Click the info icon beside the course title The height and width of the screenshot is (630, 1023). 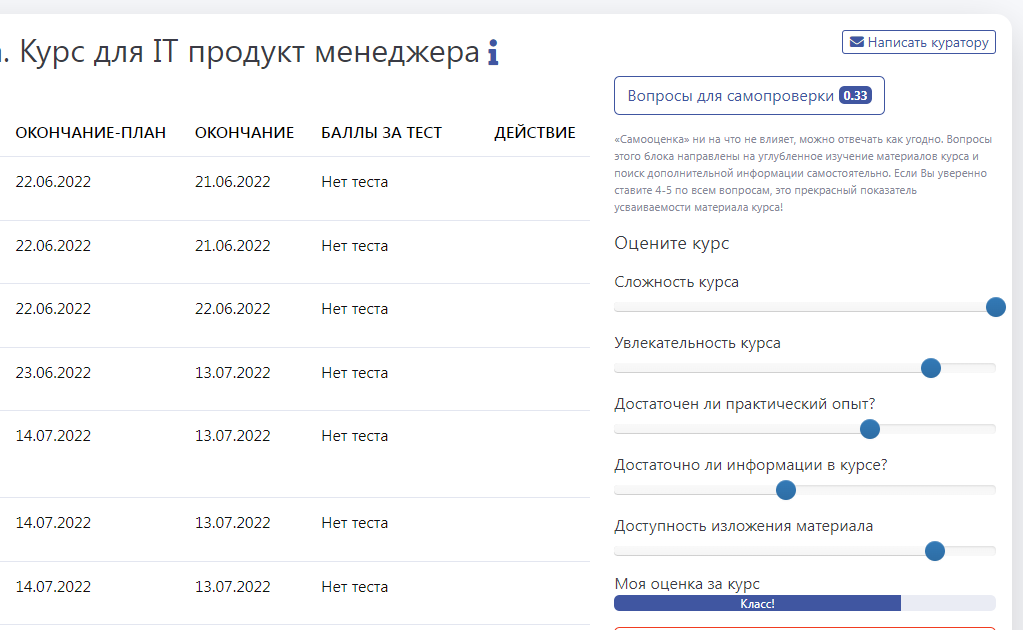pos(493,53)
